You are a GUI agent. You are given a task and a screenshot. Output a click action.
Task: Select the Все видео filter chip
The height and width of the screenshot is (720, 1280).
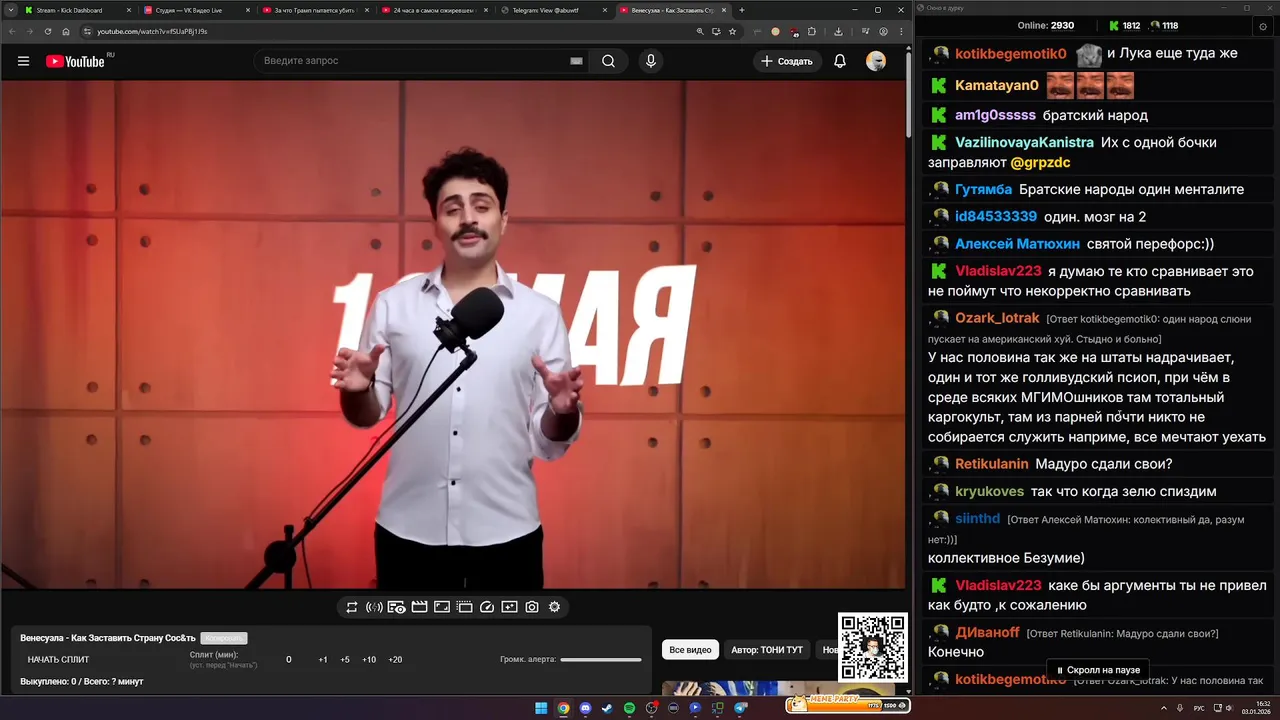pos(690,650)
